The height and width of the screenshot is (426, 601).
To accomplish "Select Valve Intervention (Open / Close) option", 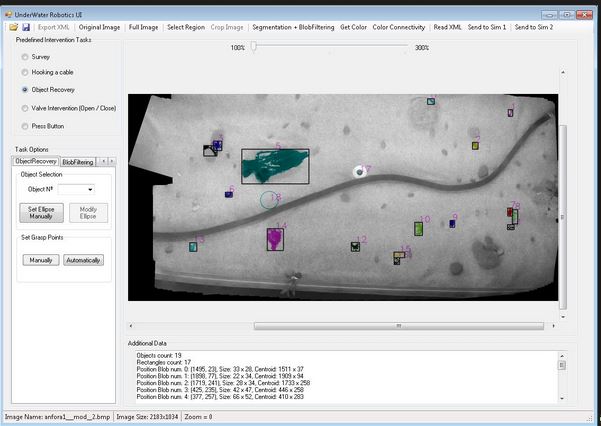I will (26, 107).
